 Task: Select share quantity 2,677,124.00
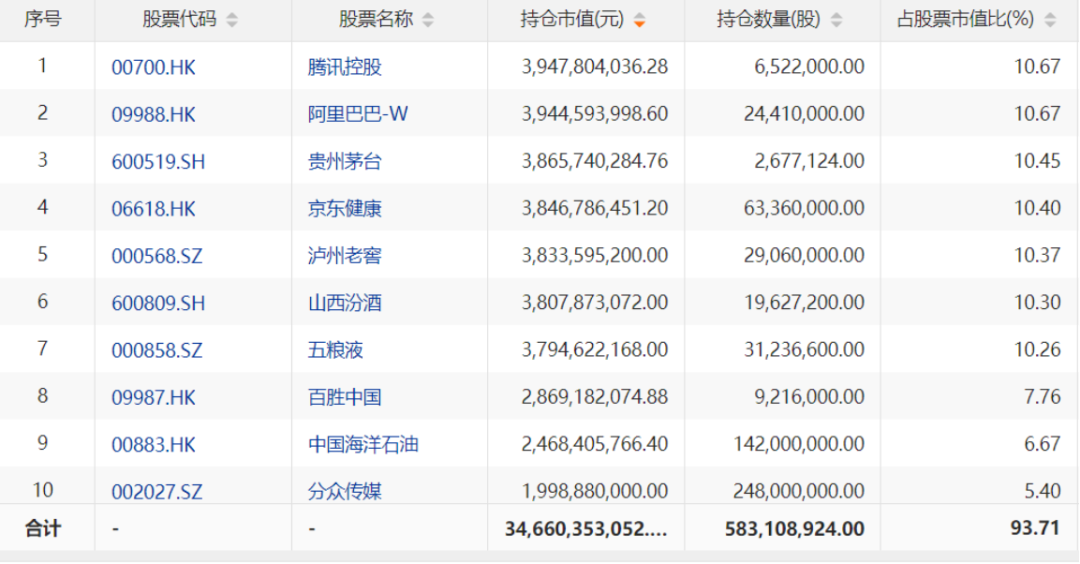point(809,160)
